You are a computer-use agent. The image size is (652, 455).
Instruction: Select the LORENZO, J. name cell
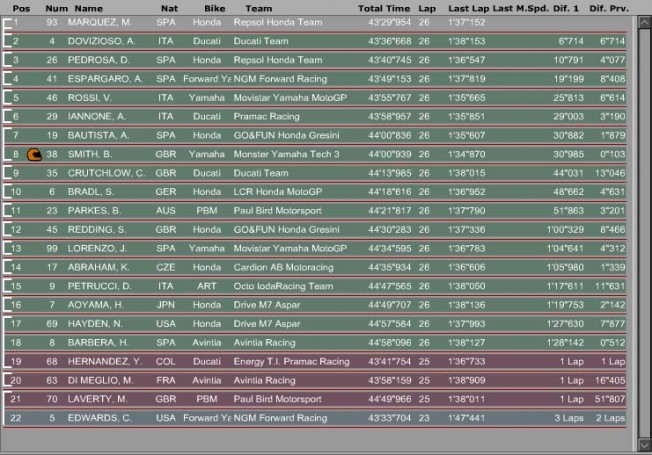[x=97, y=248]
